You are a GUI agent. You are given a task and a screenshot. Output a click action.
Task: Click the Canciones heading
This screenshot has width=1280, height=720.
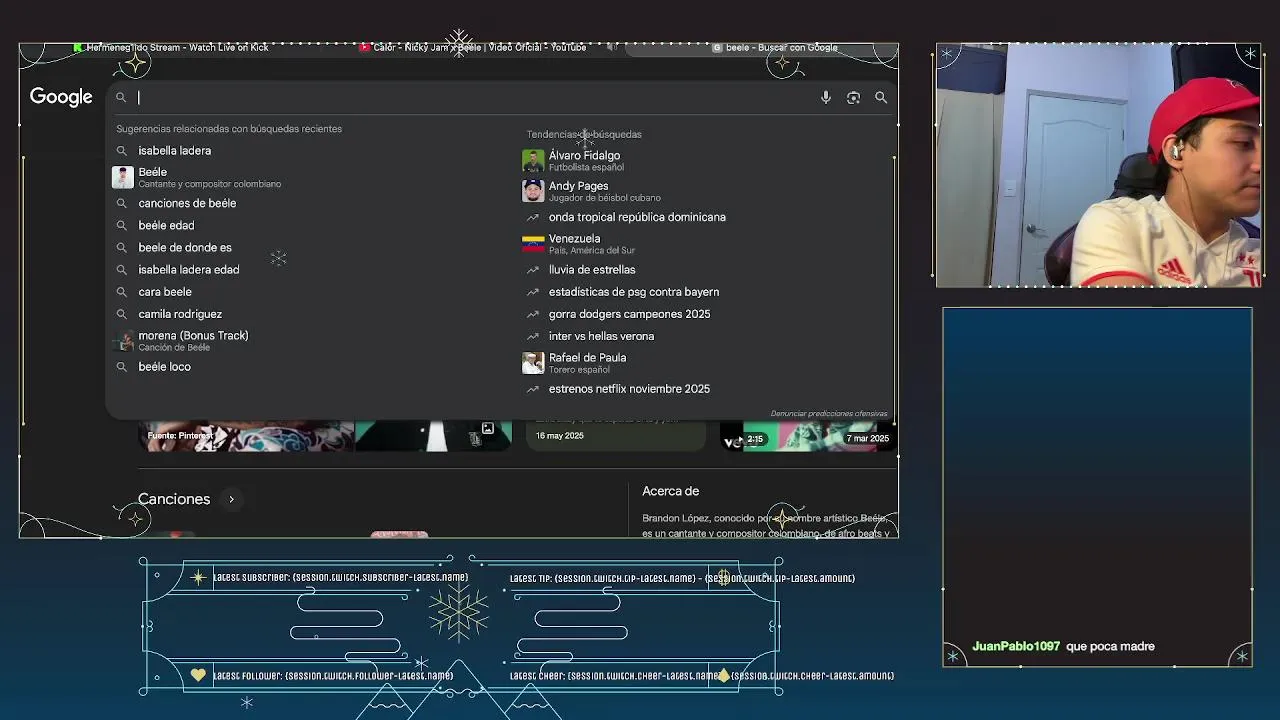(174, 499)
